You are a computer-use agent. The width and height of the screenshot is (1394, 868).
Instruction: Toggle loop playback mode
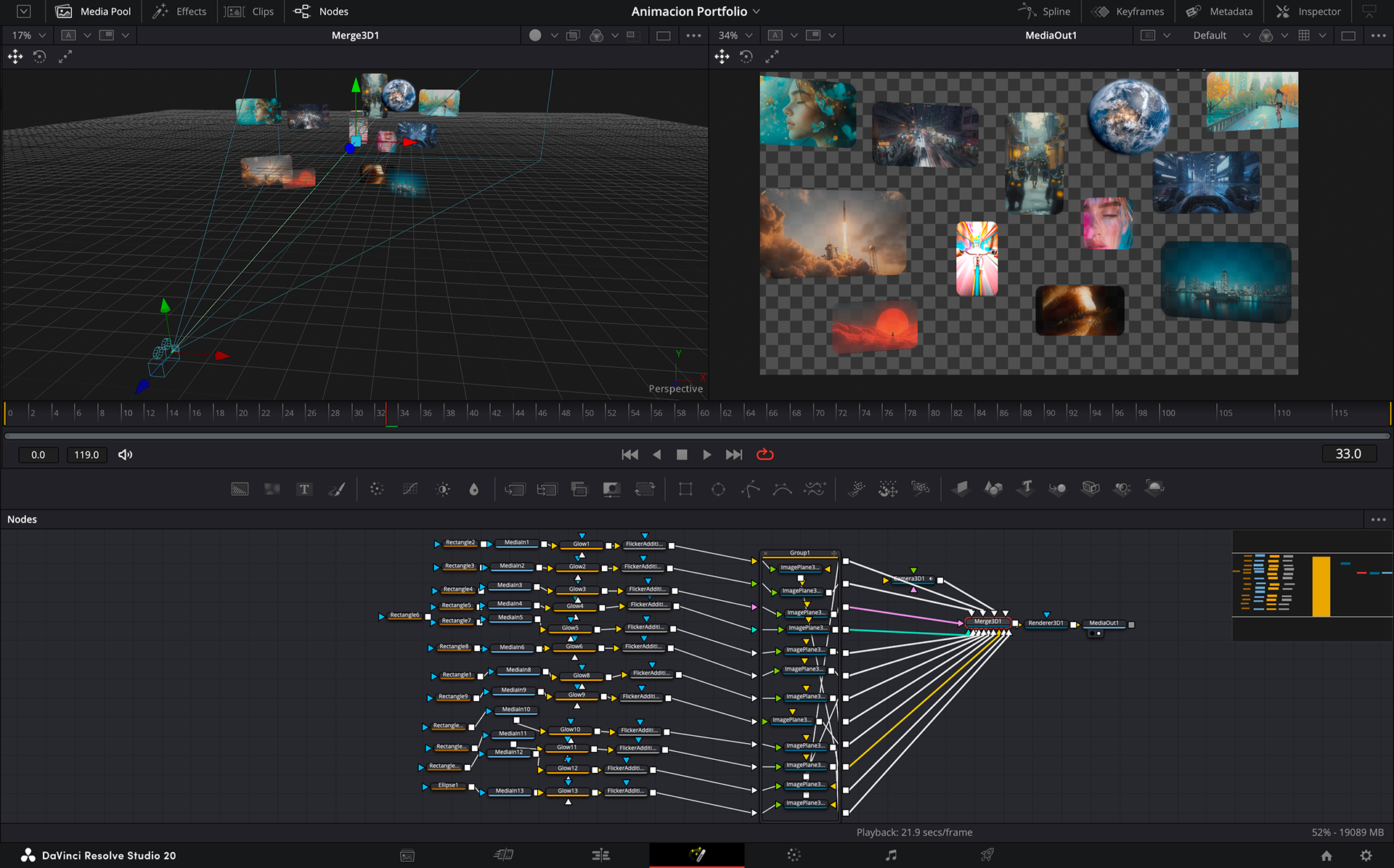765,454
